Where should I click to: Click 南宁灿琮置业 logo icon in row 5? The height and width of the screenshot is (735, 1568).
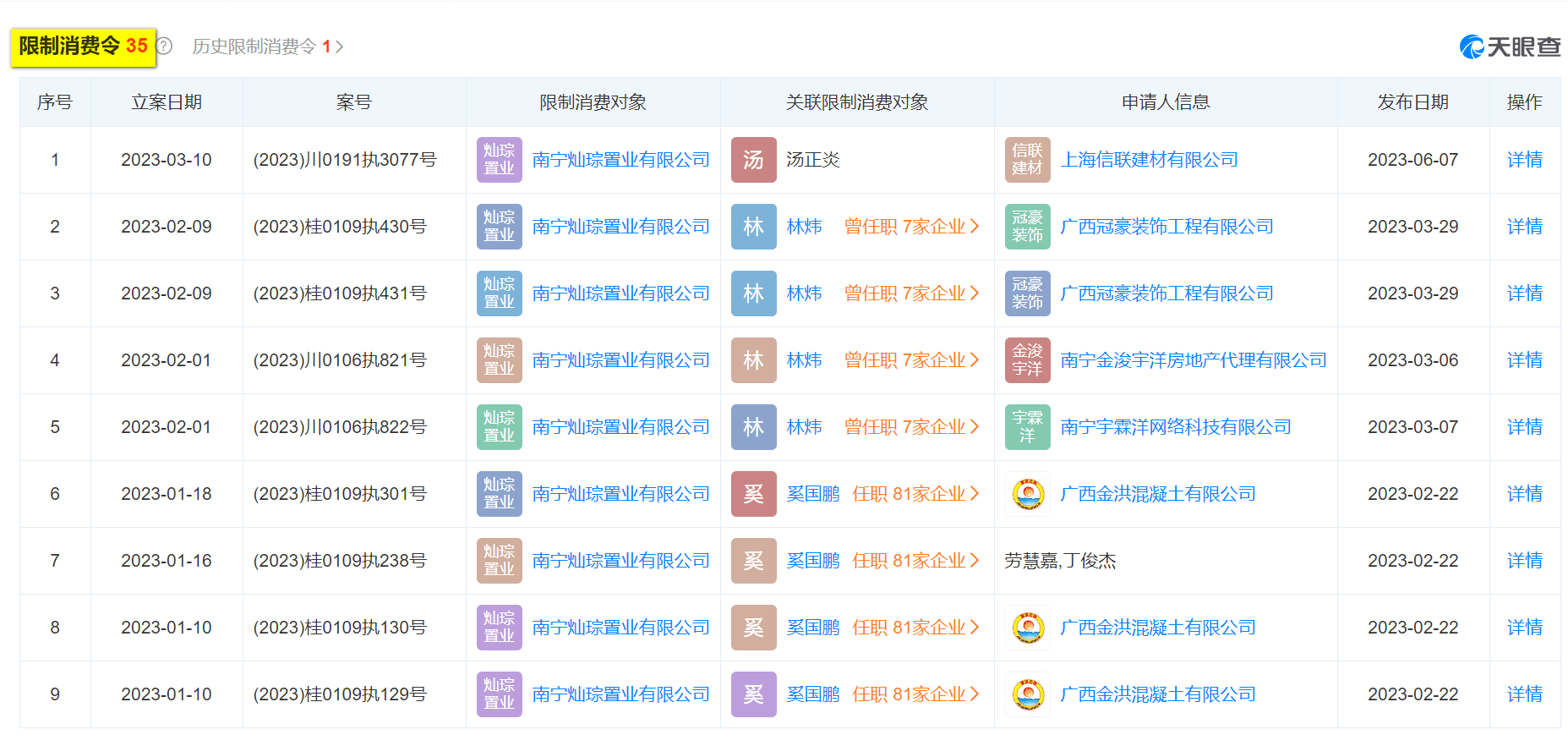500,427
